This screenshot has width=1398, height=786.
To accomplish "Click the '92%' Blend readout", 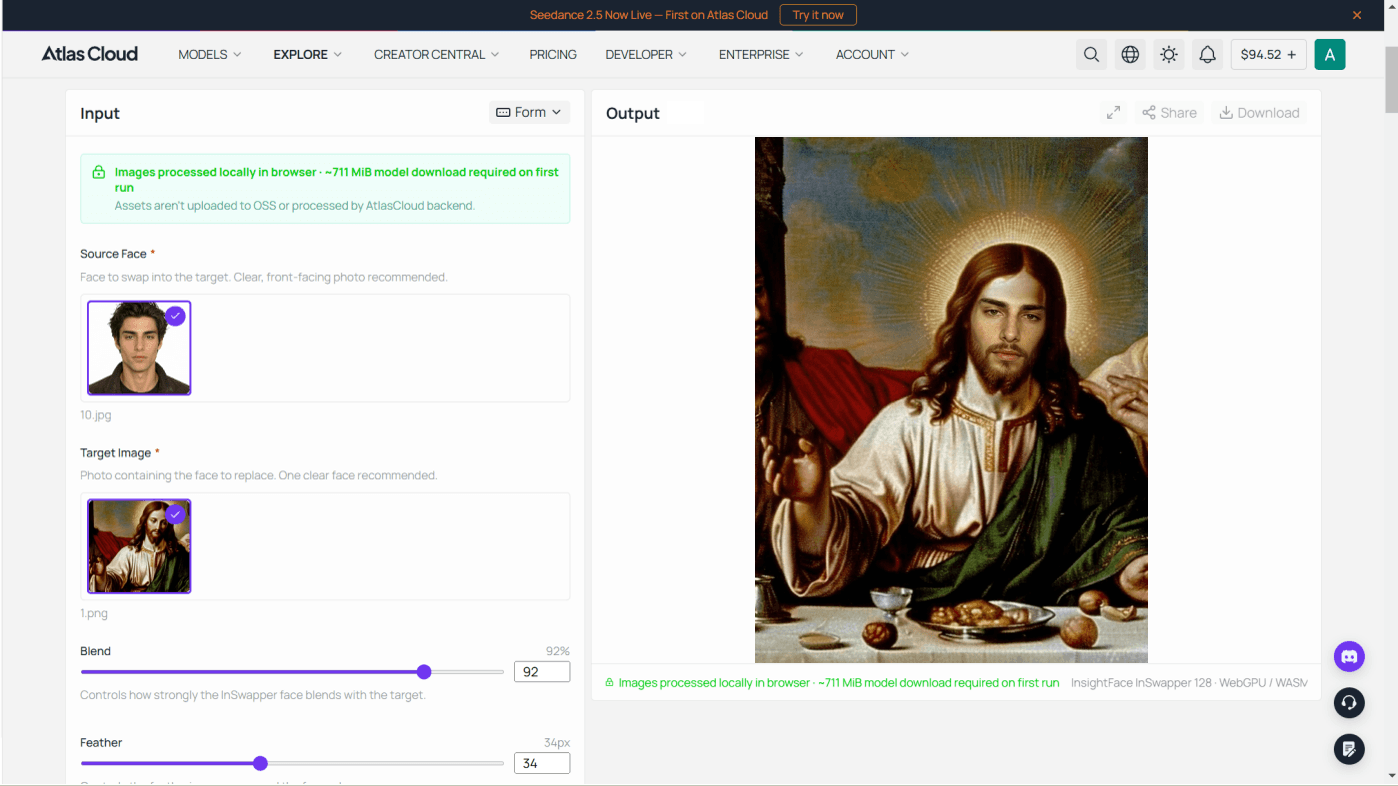I will 557,651.
